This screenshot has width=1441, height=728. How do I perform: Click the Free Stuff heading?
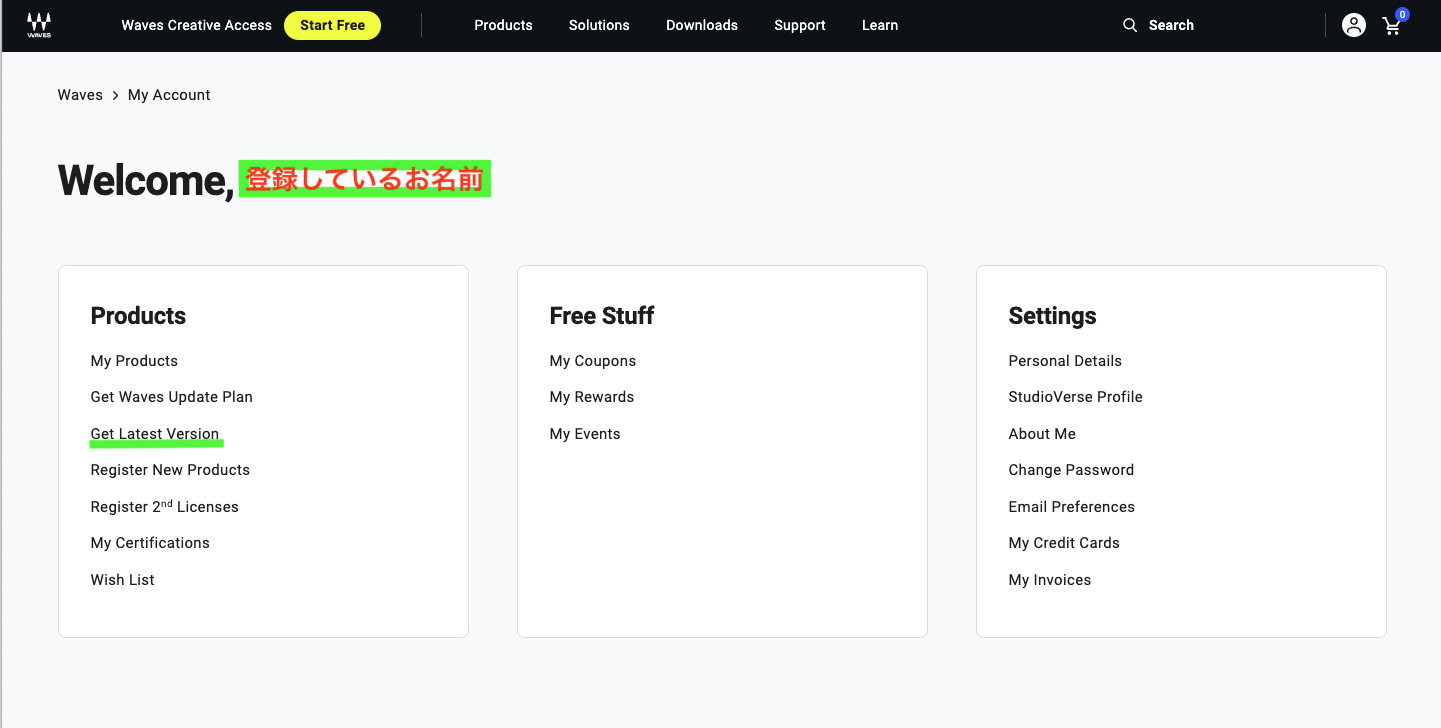pyautogui.click(x=602, y=316)
